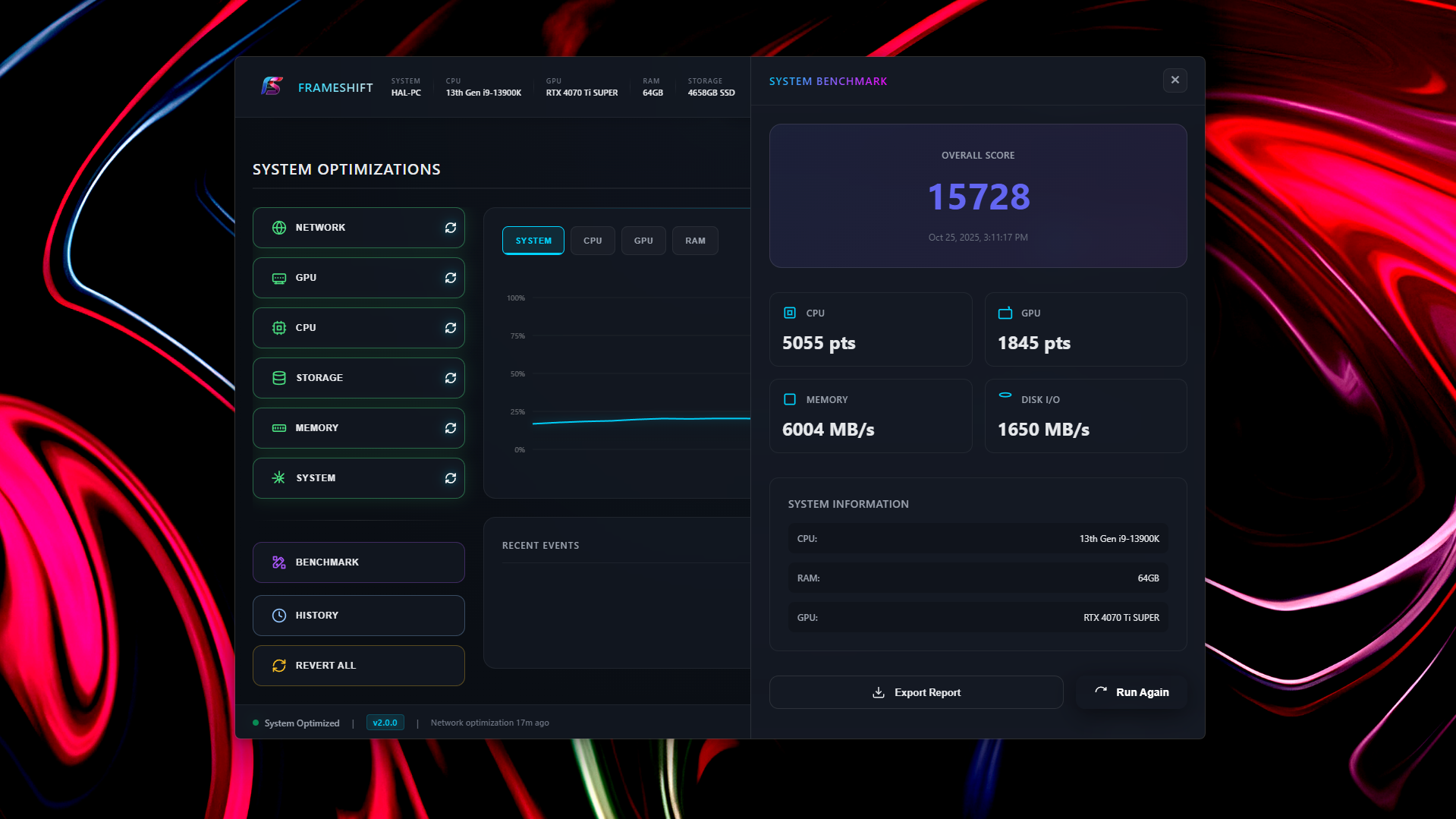
Task: Open the Benchmark panel
Action: [x=358, y=562]
